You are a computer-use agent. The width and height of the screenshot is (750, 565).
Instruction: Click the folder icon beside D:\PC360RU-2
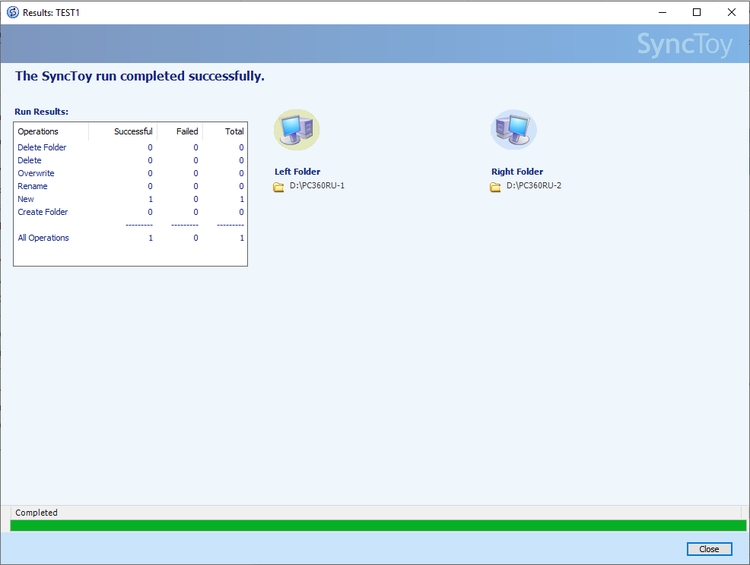(x=496, y=187)
